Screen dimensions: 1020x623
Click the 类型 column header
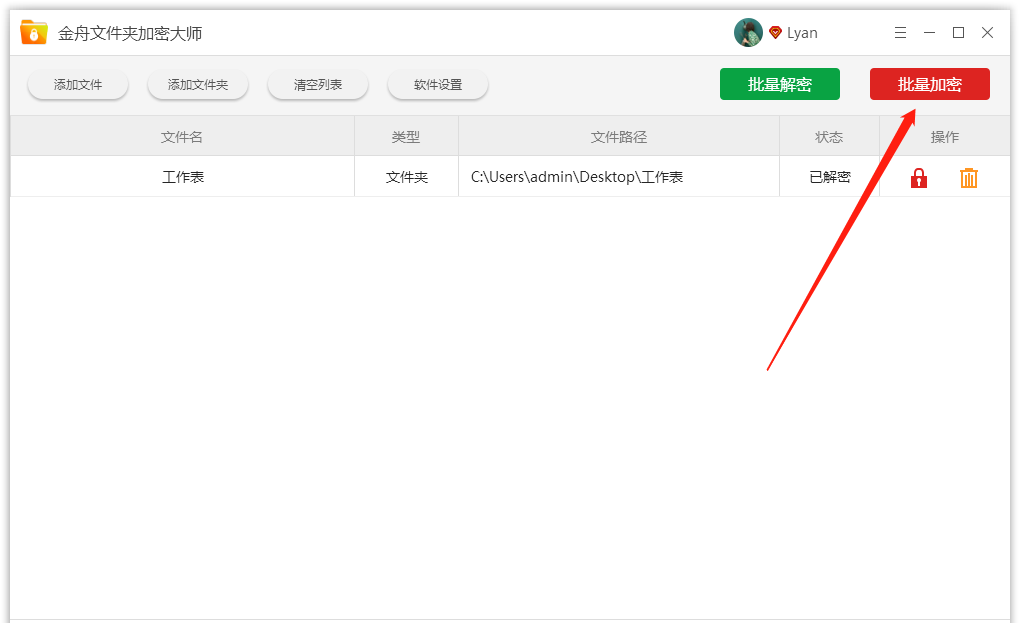tap(407, 137)
